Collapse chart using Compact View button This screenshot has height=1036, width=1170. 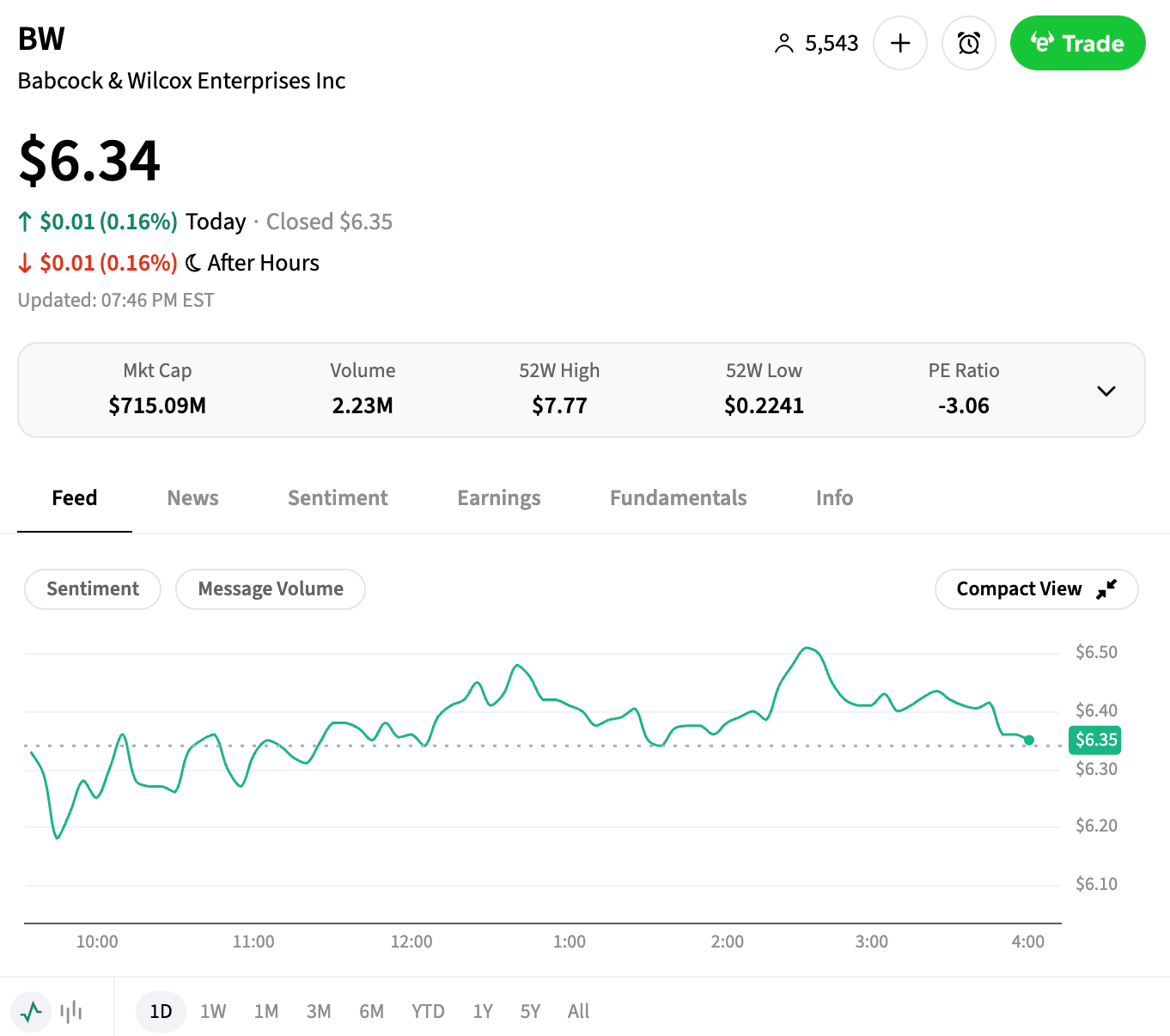point(1036,589)
